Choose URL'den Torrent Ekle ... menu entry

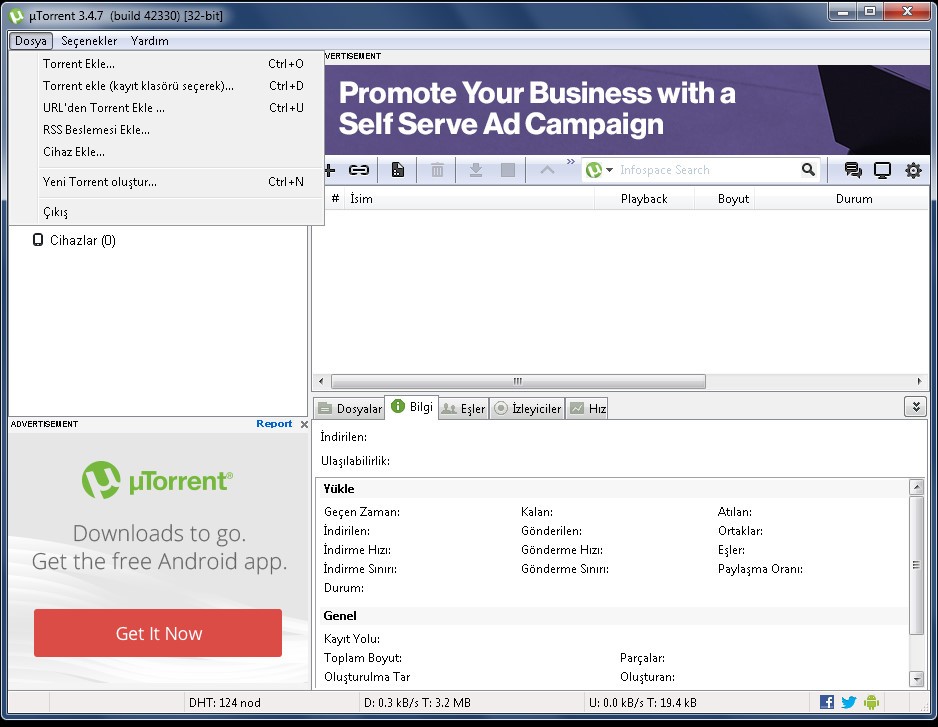coord(166,108)
